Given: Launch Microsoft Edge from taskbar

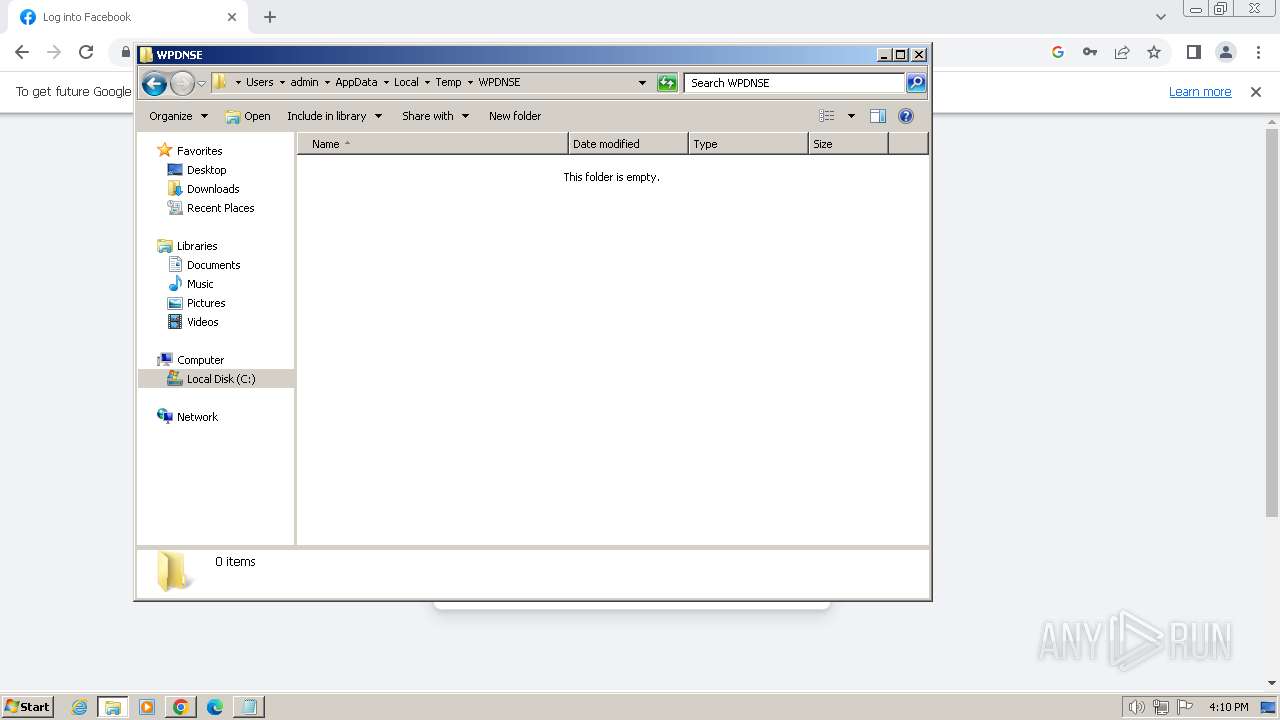Looking at the screenshot, I should click(x=215, y=707).
